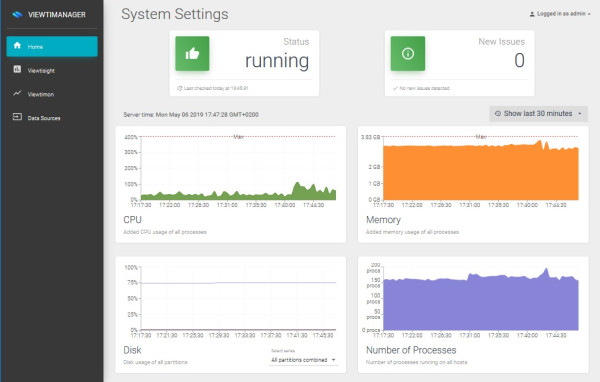Click the Disk usage line chart

[x=238, y=298]
